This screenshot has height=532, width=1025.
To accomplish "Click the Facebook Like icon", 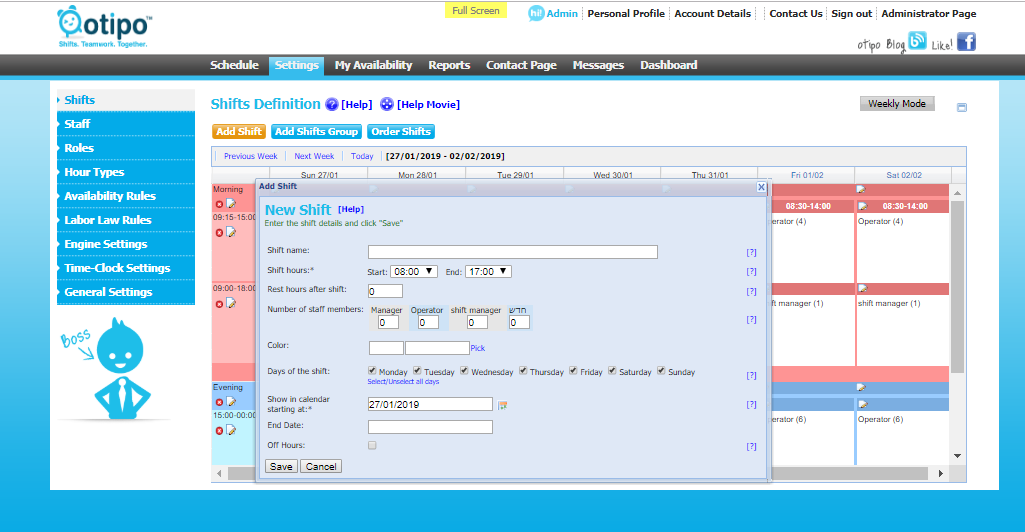I will tap(966, 42).
